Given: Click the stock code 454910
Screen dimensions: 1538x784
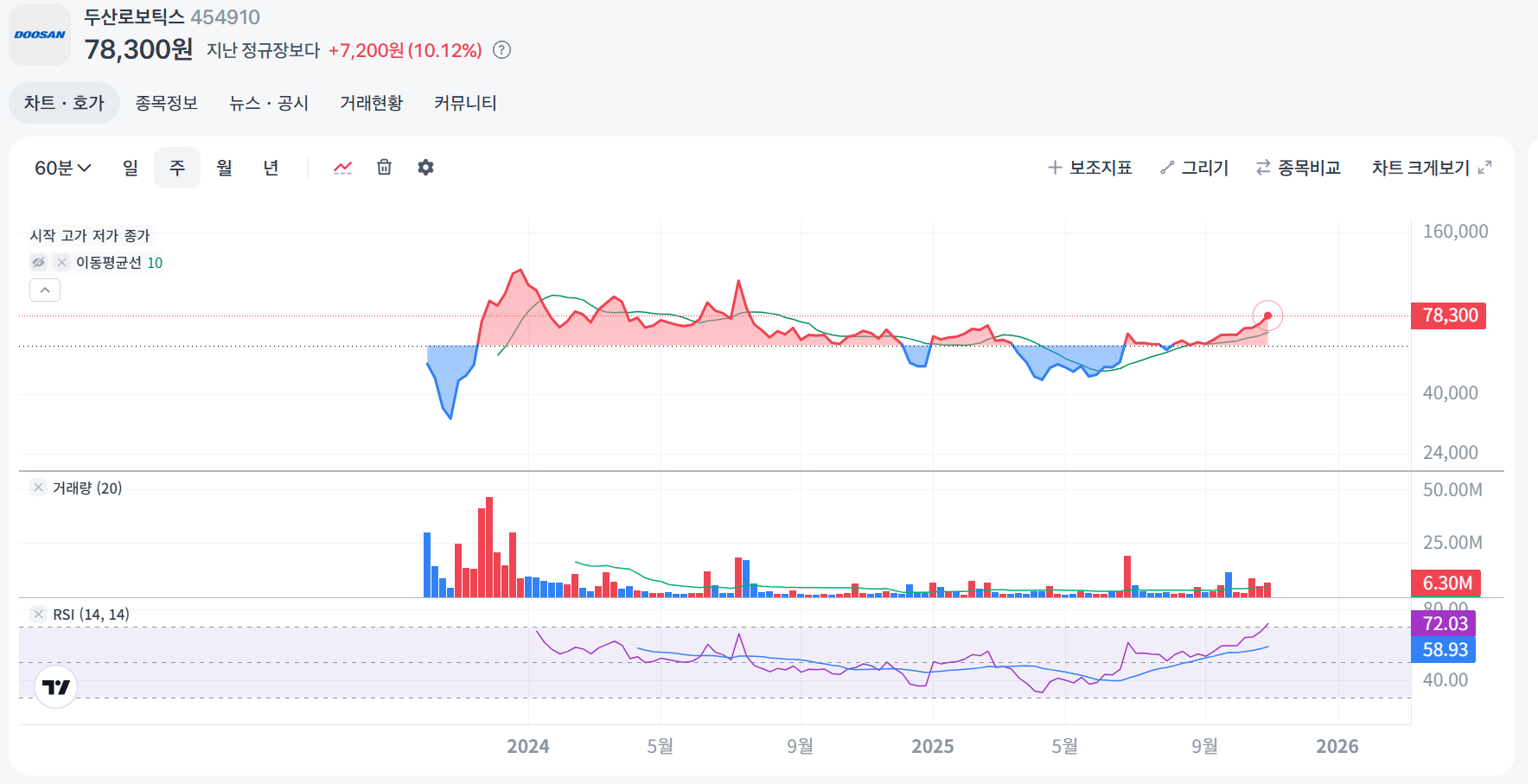Looking at the screenshot, I should point(225,17).
